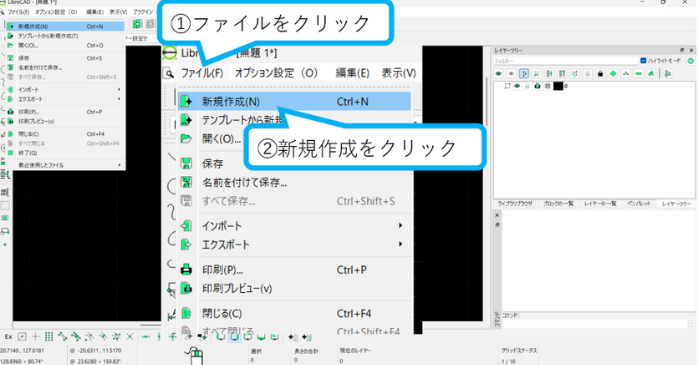The image size is (698, 365).
Task: Enable free snap icon in snap toolbar
Action: click(x=22, y=337)
